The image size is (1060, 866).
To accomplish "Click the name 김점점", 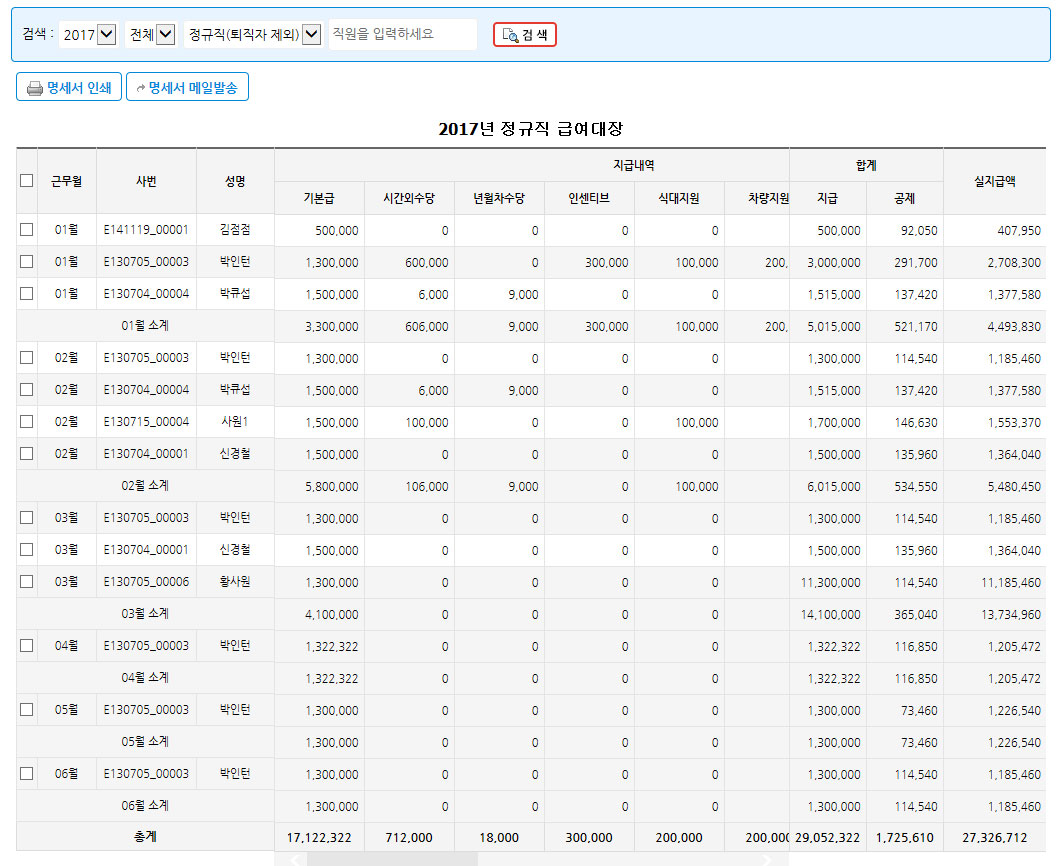I will pyautogui.click(x=235, y=230).
